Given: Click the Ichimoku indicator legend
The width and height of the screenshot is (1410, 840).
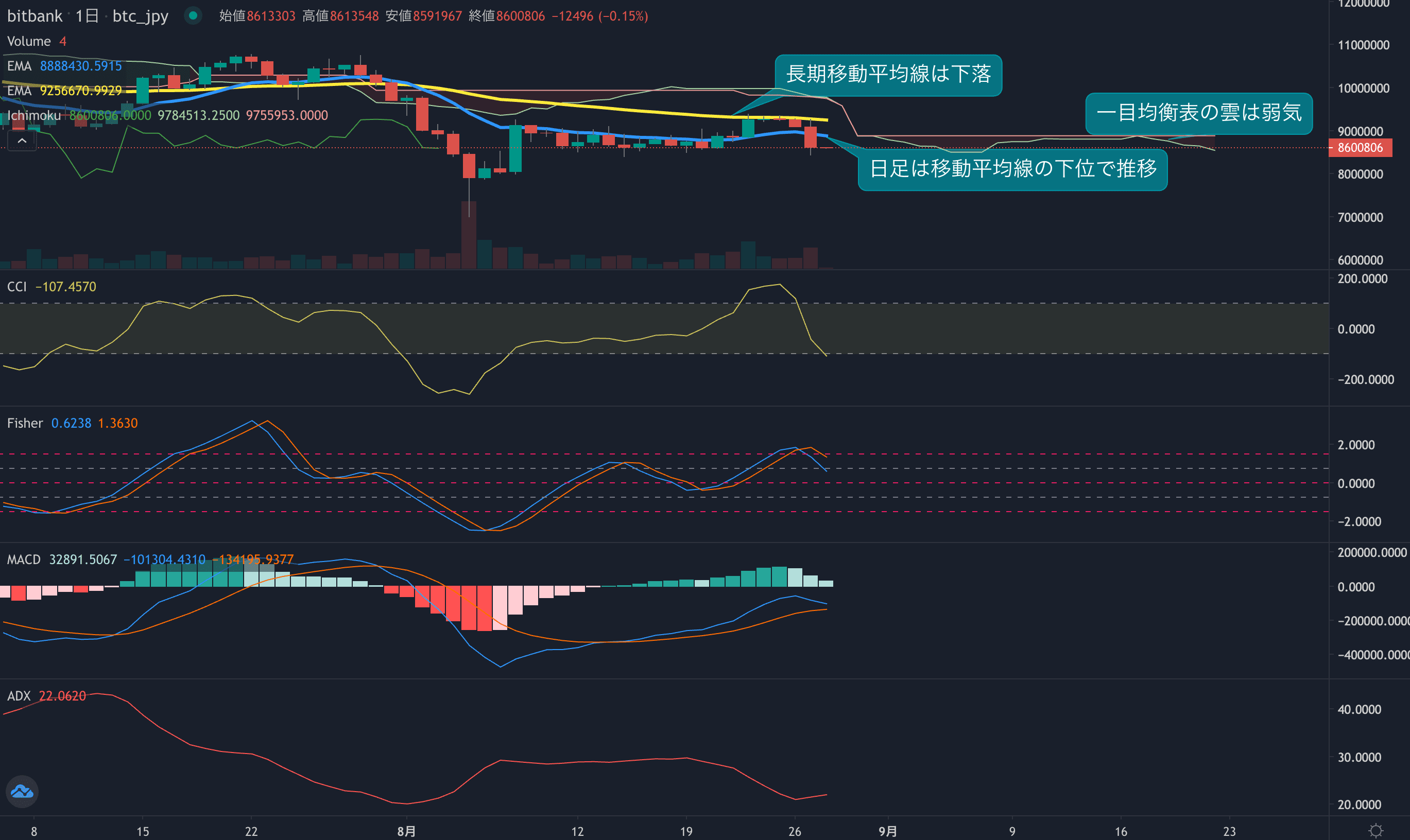Looking at the screenshot, I should 34,115.
